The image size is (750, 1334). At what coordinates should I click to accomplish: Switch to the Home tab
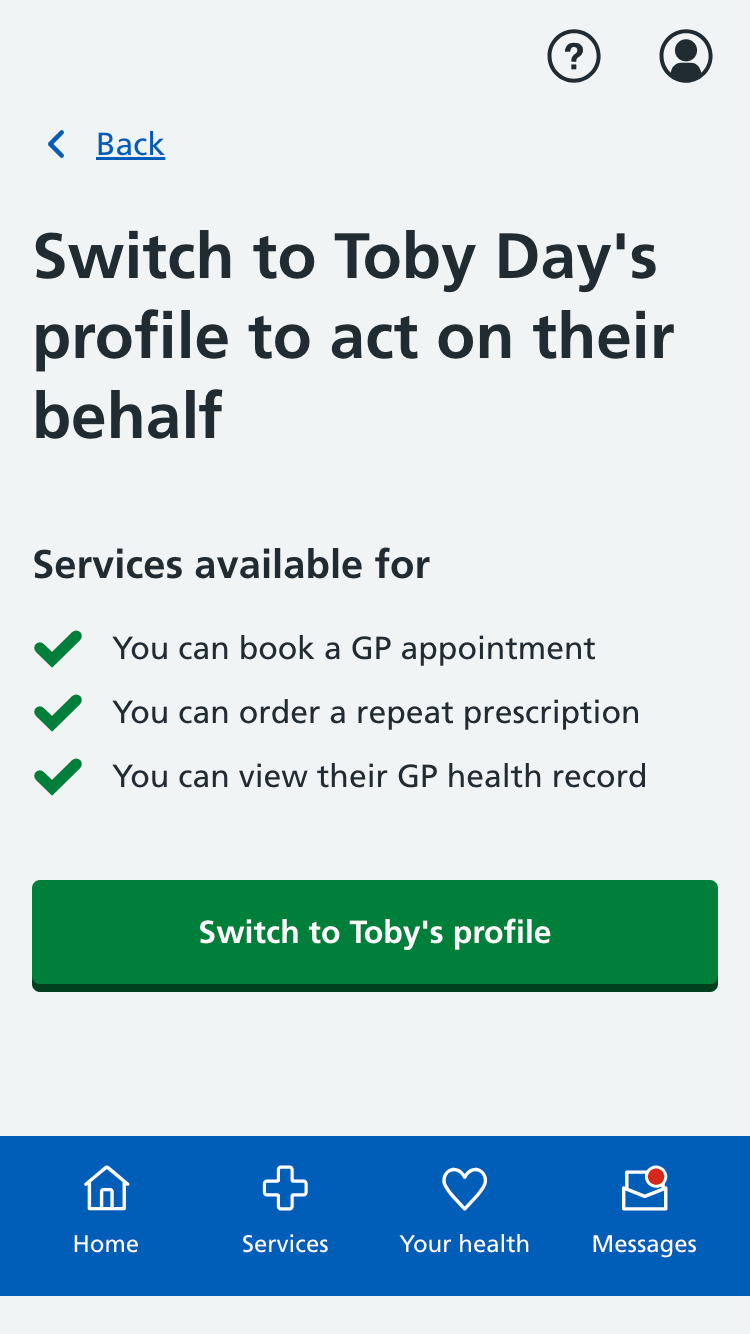pos(105,1210)
